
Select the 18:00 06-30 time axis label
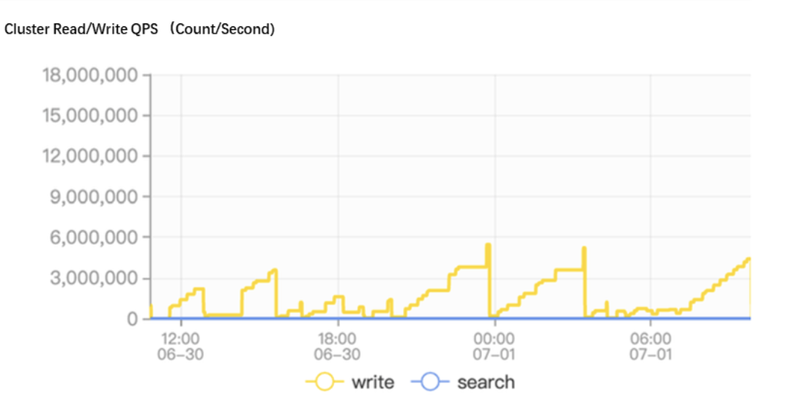pos(337,347)
